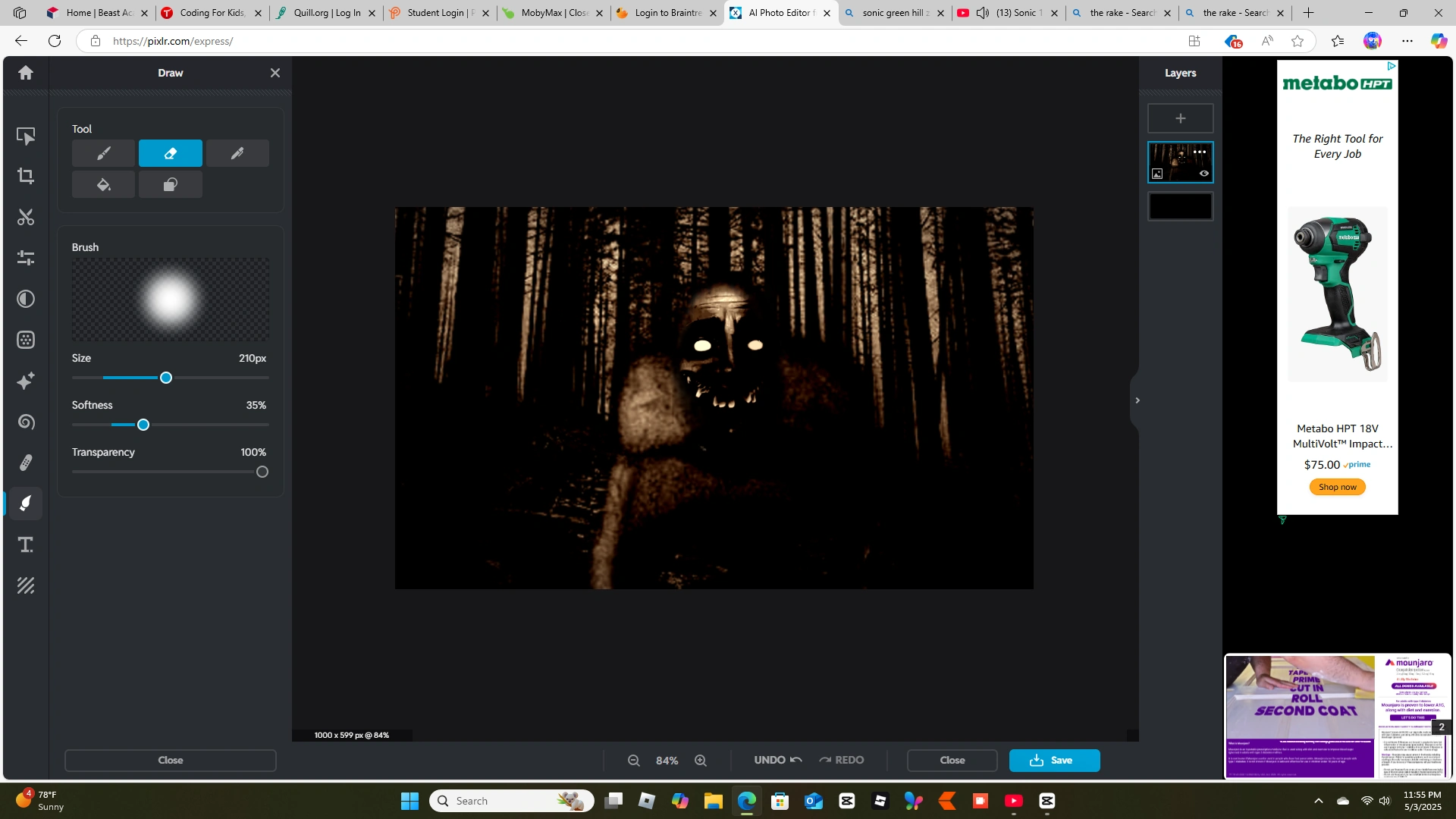1456x819 pixels.
Task: Switch to the sonic green hill tab
Action: pyautogui.click(x=895, y=13)
